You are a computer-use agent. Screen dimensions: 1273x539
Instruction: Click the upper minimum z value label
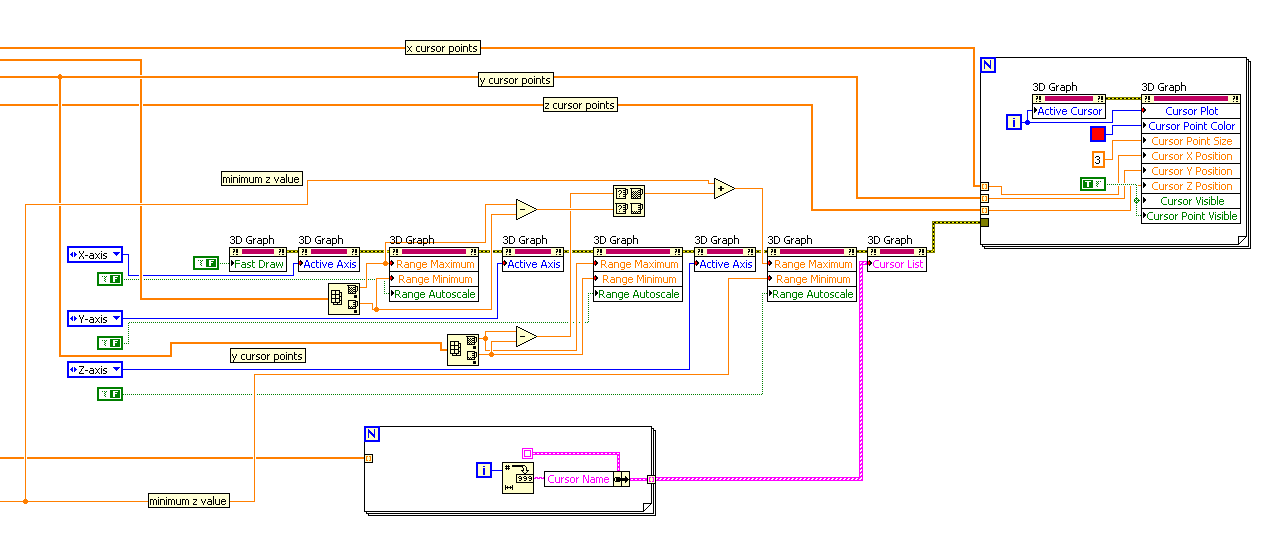click(x=261, y=179)
